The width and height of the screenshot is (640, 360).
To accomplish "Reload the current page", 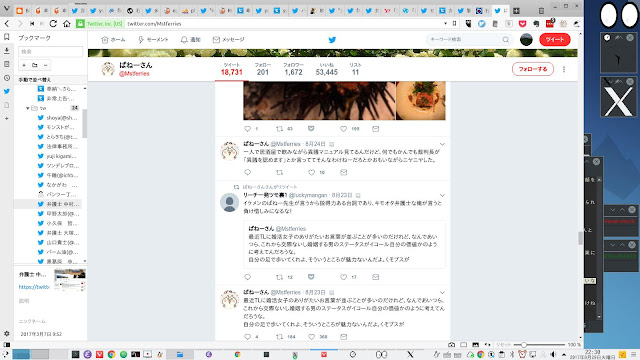I will point(53,24).
